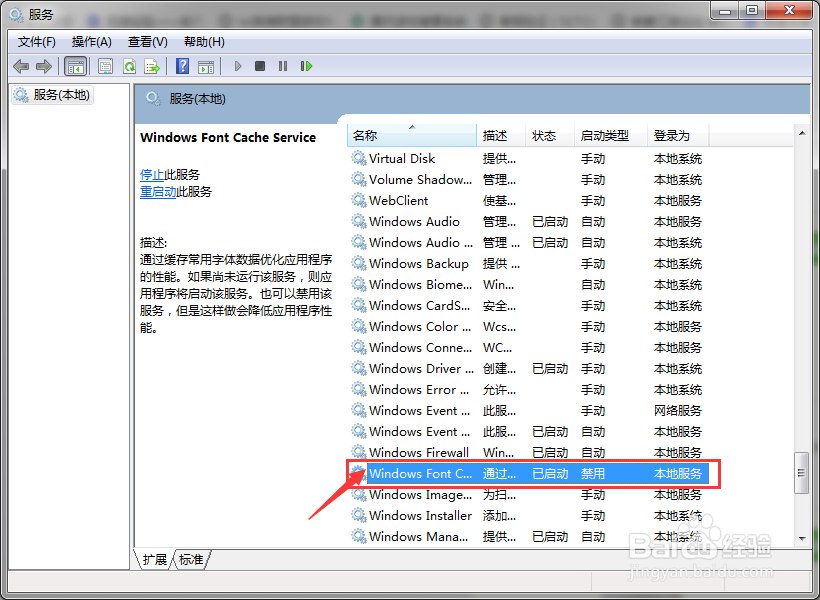Open the 查看(V) menu

coord(147,42)
